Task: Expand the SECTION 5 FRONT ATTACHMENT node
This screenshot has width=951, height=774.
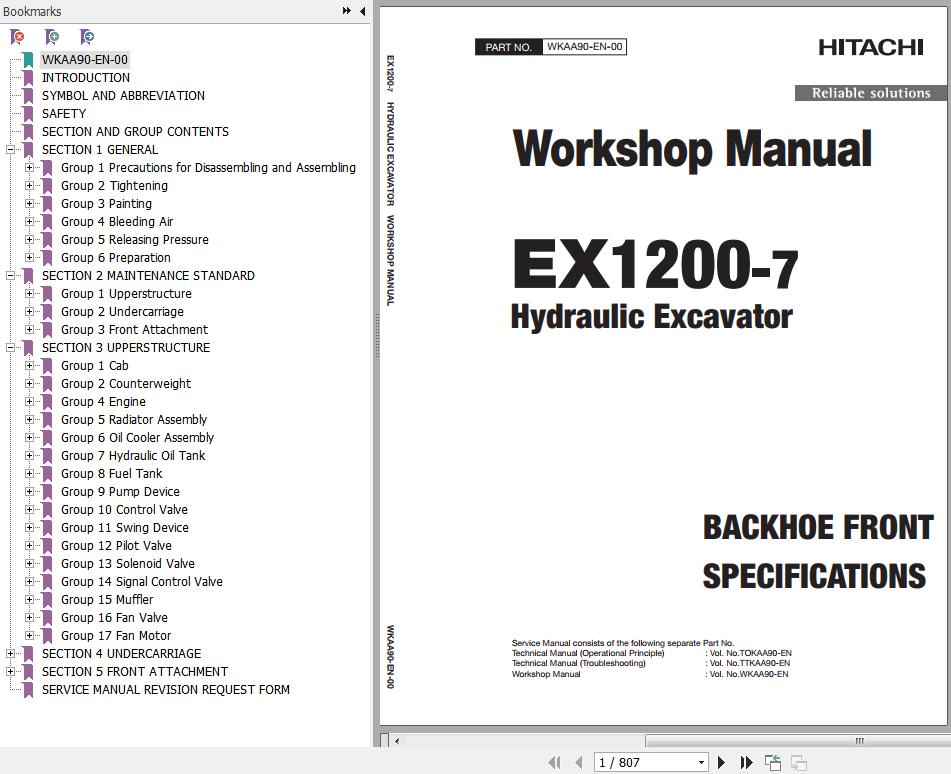Action: (x=10, y=672)
